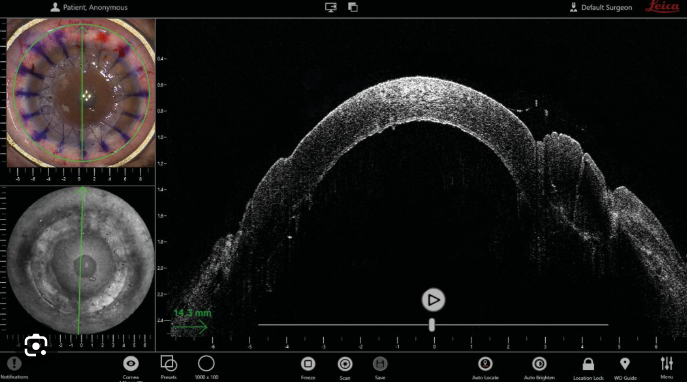This screenshot has width=687, height=382.
Task: Click the 14.3 mm scan length label
Action: 192,313
